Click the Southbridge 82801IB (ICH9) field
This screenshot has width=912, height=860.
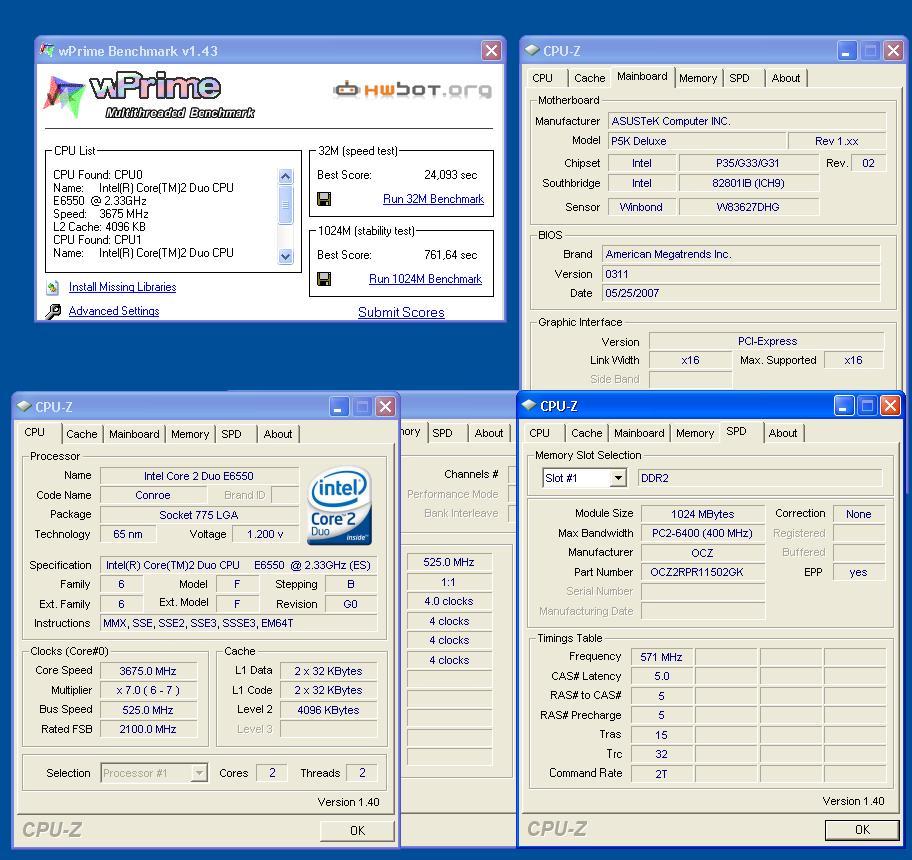point(748,183)
